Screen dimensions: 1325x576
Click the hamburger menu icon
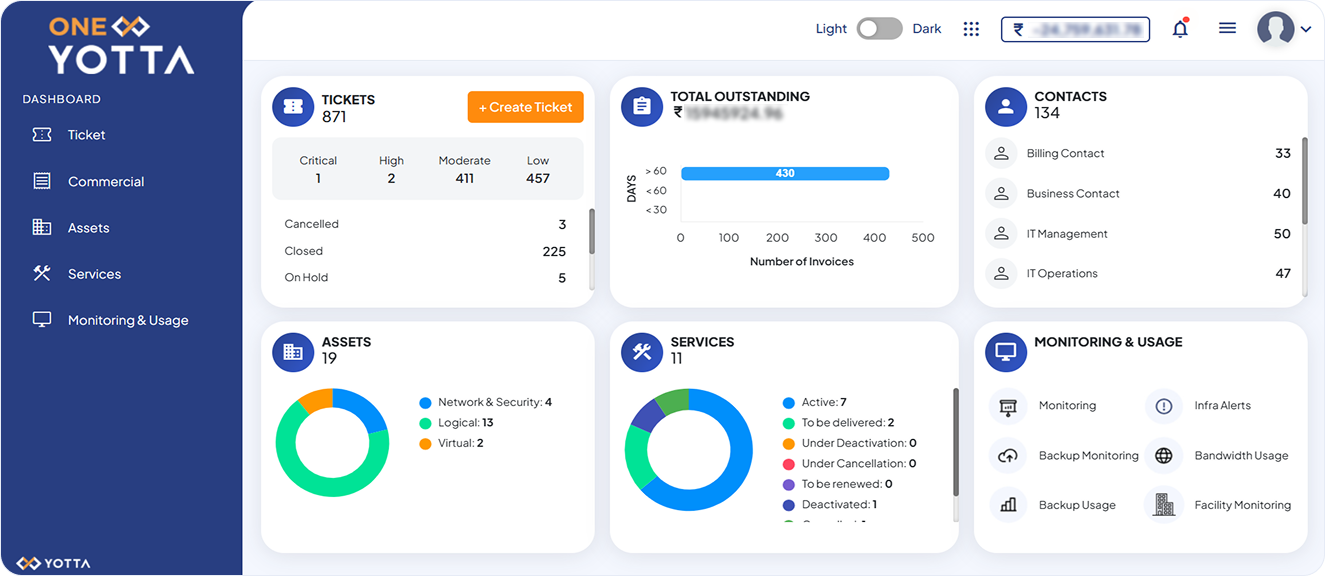1227,27
